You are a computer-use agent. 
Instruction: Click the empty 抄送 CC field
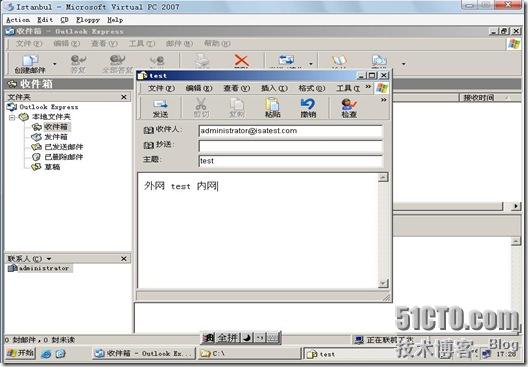pos(291,146)
